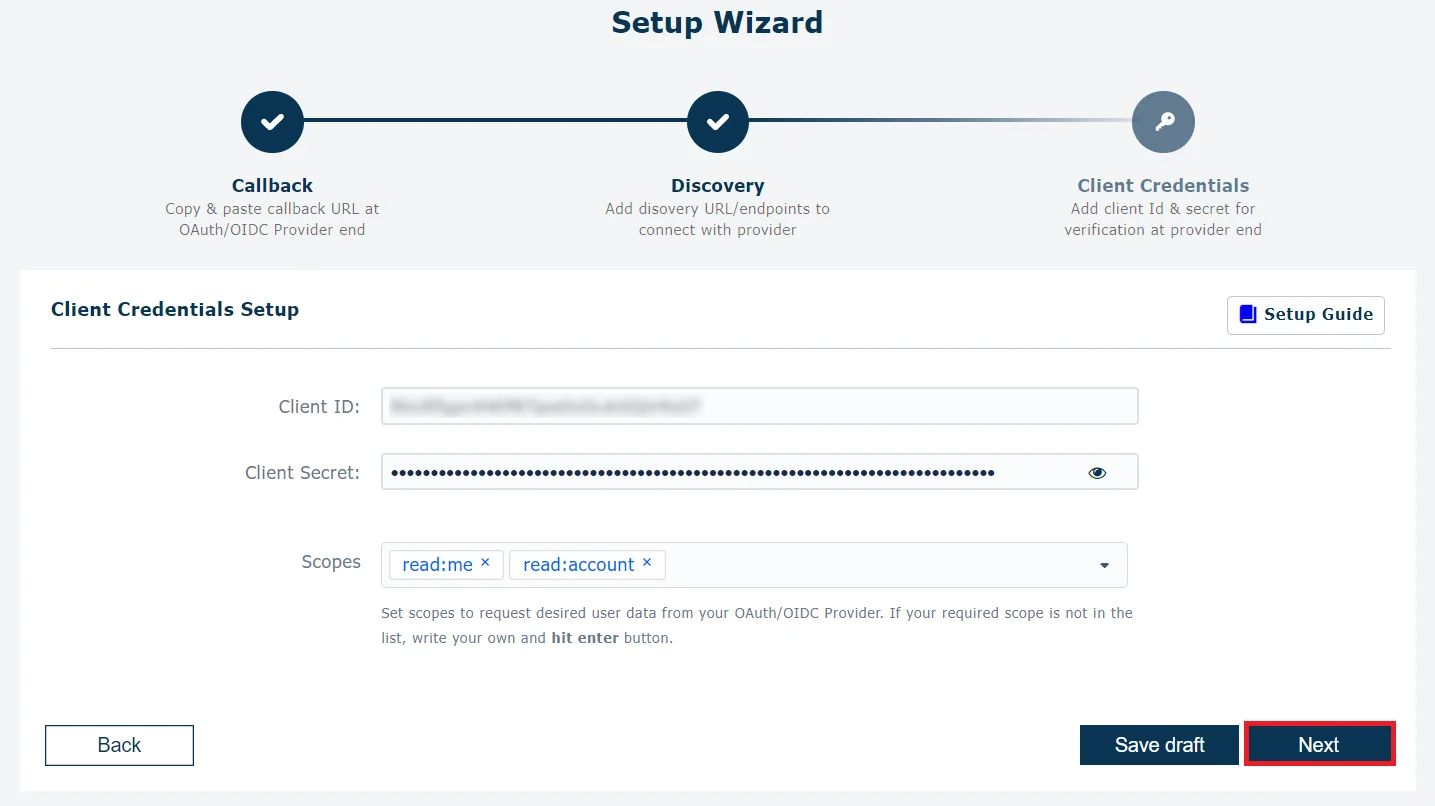Viewport: 1435px width, 806px height.
Task: Remove the read:account scope tag
Action: click(647, 563)
